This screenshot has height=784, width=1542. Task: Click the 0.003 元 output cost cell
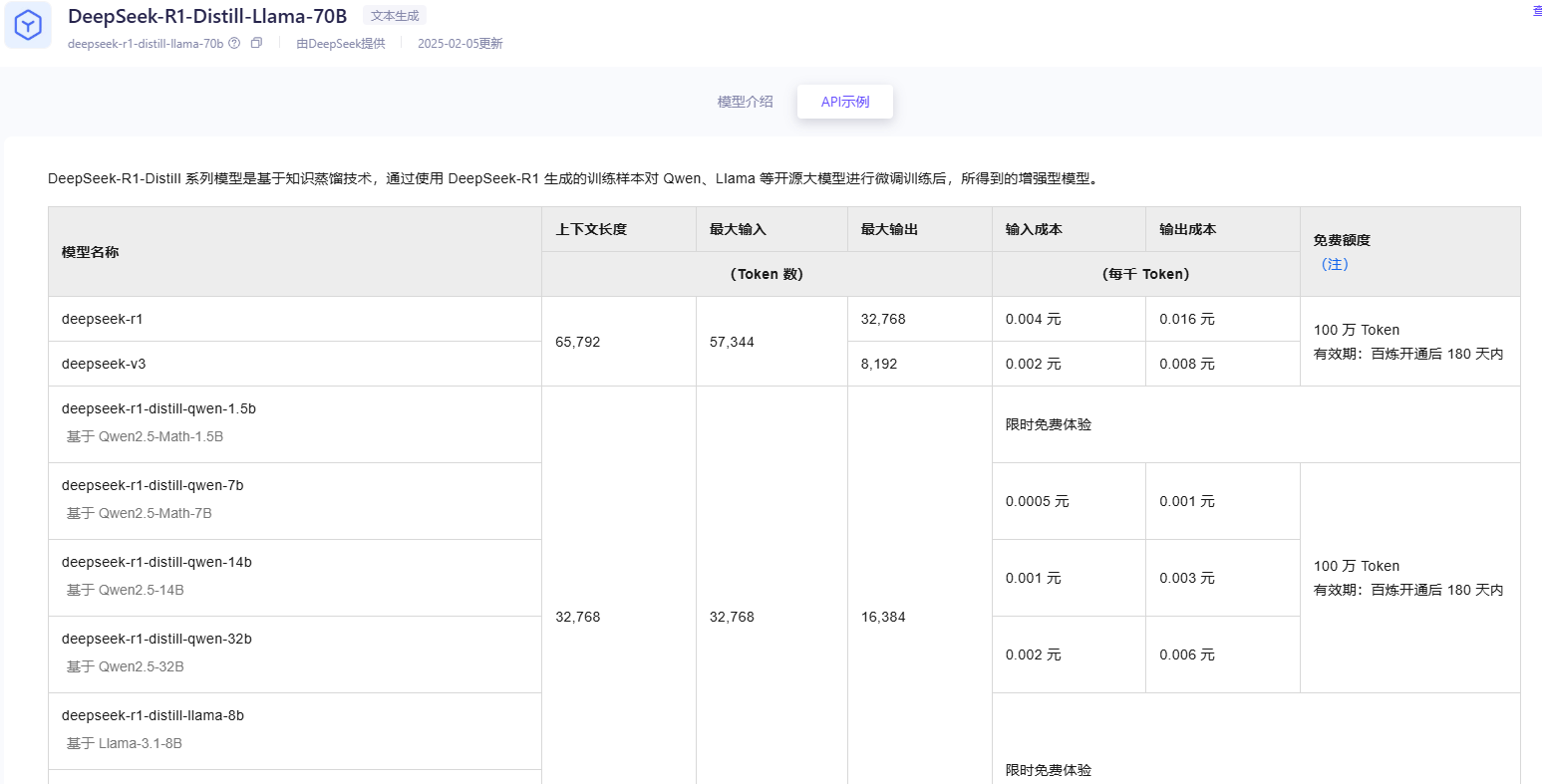tap(1223, 578)
